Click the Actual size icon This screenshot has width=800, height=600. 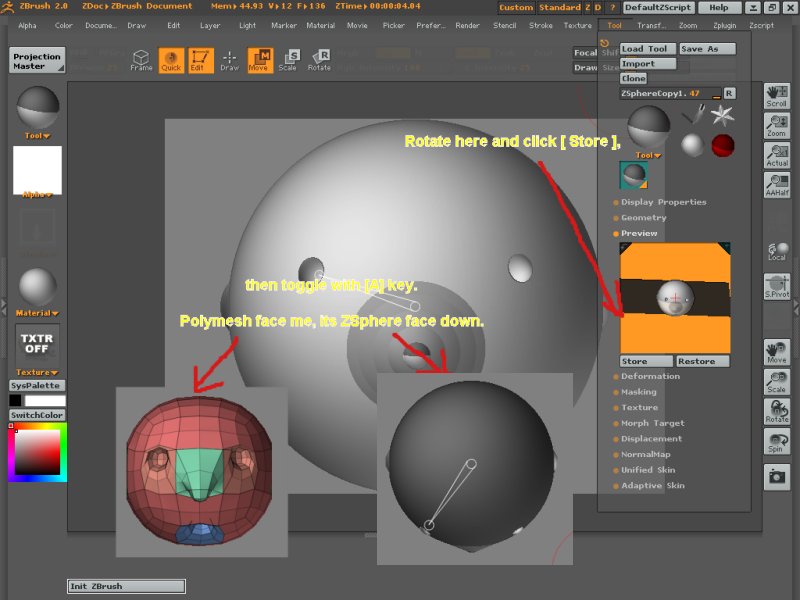[777, 156]
